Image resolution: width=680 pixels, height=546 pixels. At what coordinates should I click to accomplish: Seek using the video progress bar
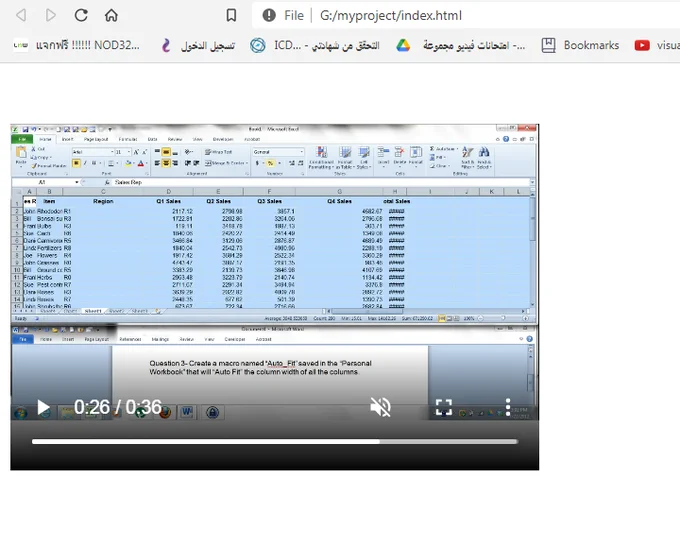coord(275,441)
